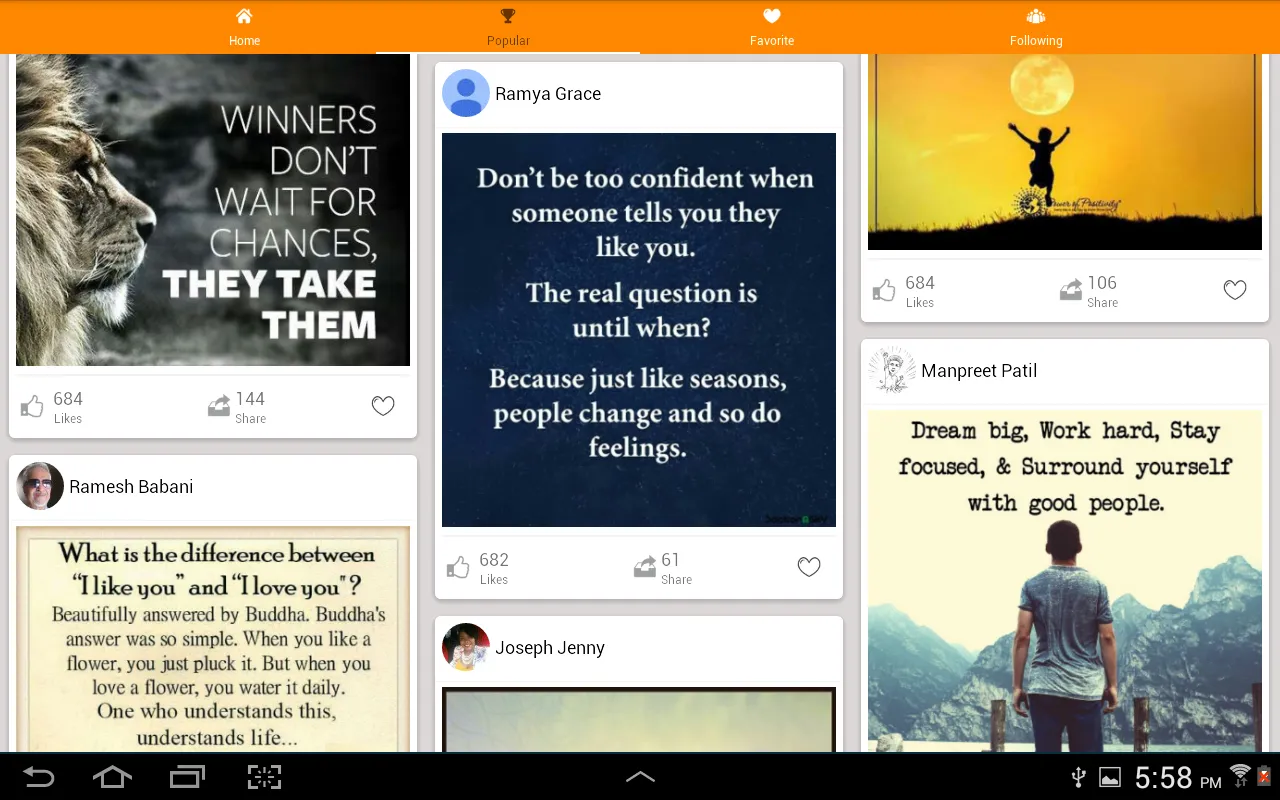Share the lion quote with 144 shares
Image resolution: width=1280 pixels, height=800 pixels.
point(218,406)
